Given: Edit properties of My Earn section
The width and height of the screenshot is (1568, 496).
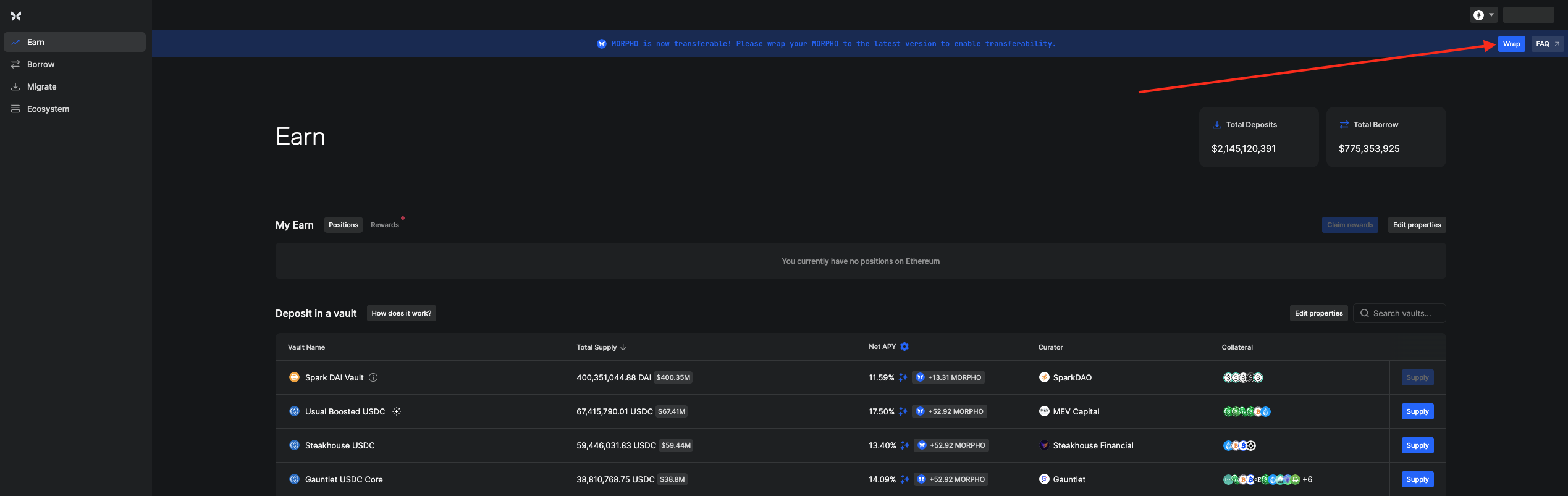Looking at the screenshot, I should tap(1417, 225).
